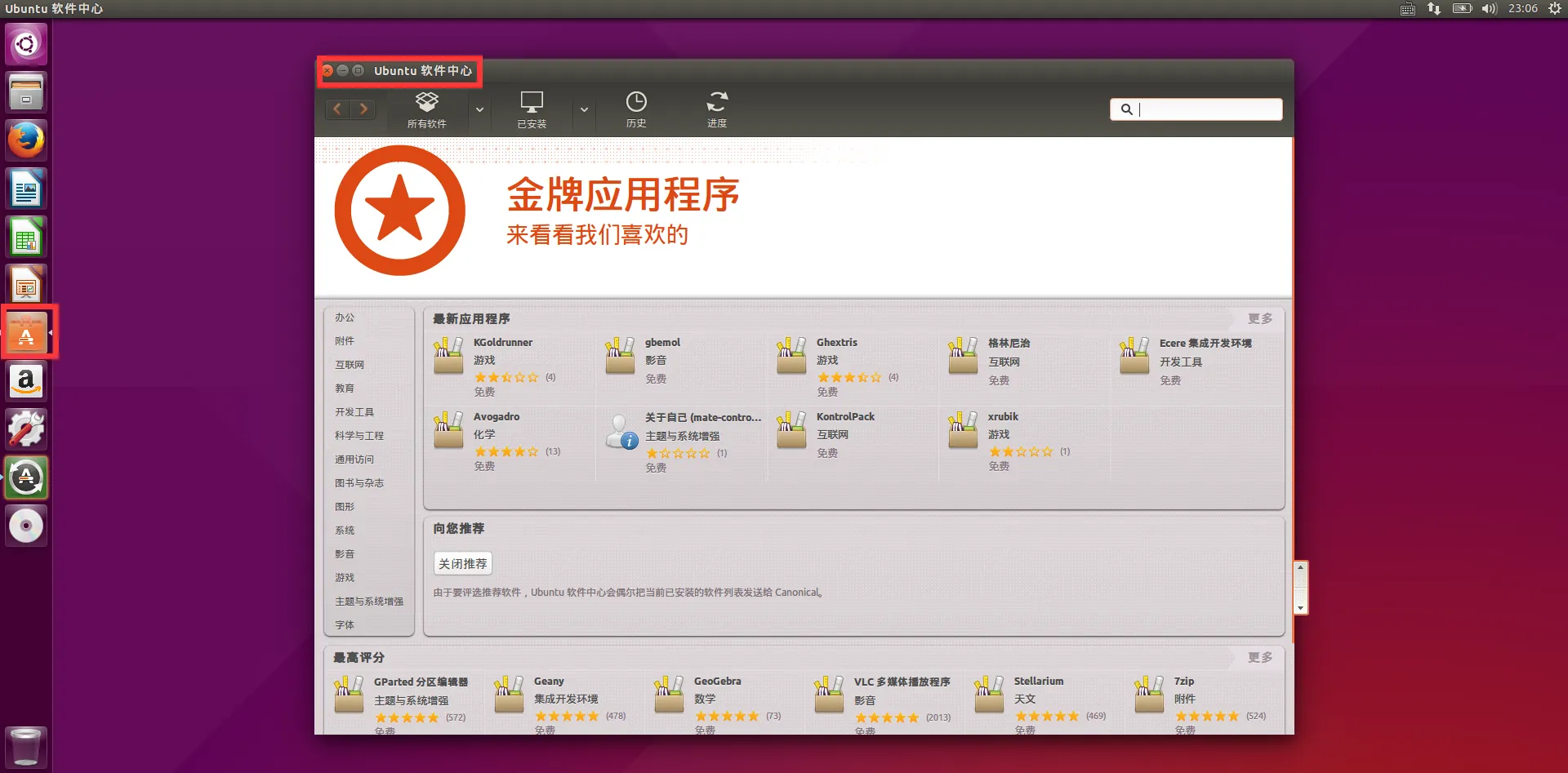Viewport: 1568px width, 773px height.
Task: Click the KGoldrunner package icon
Action: pos(448,356)
